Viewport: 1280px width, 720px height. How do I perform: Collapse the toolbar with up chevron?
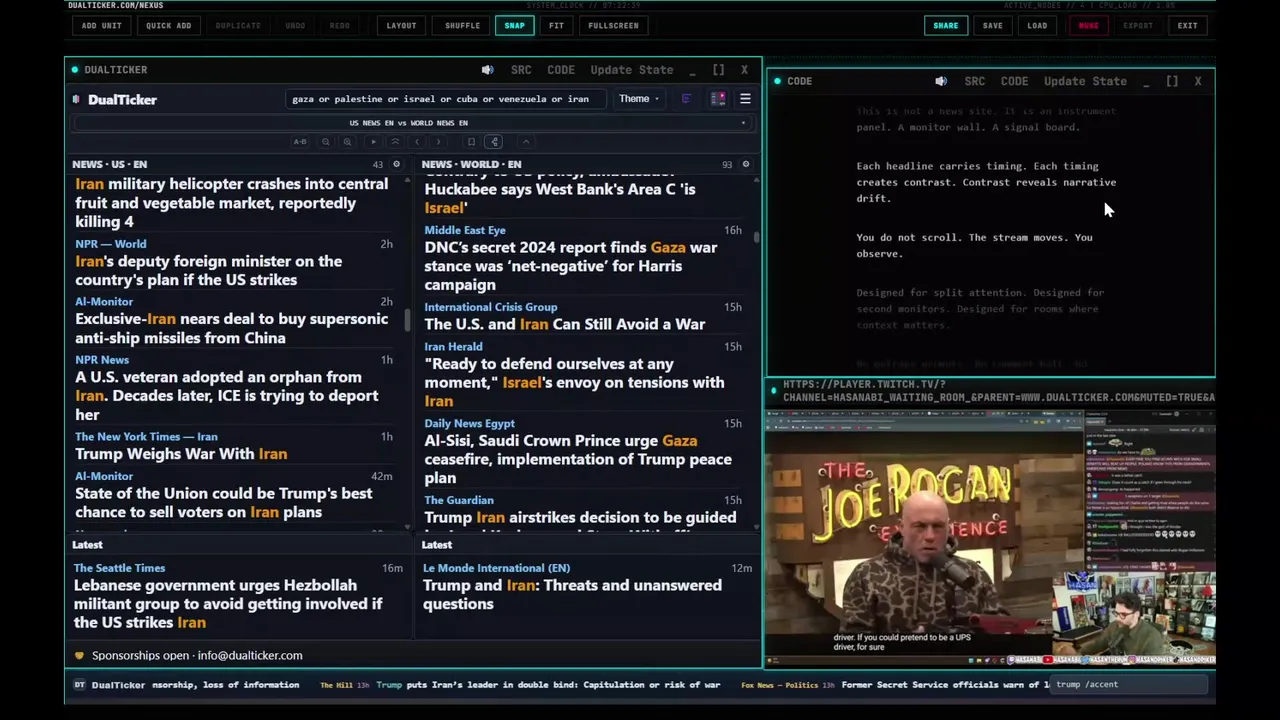click(526, 142)
